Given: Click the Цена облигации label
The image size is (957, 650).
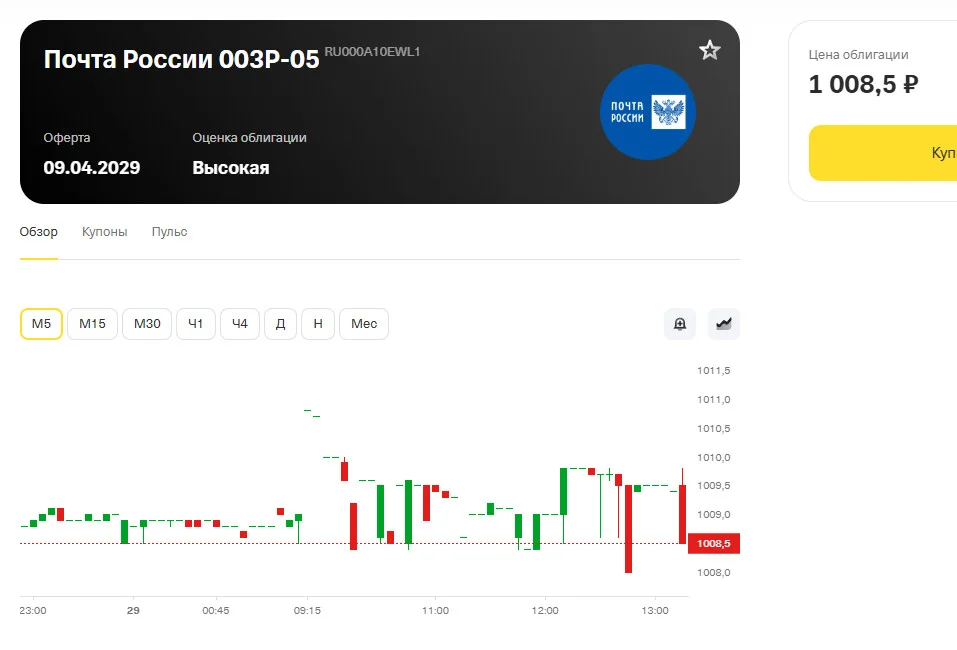Looking at the screenshot, I should click(x=858, y=55).
